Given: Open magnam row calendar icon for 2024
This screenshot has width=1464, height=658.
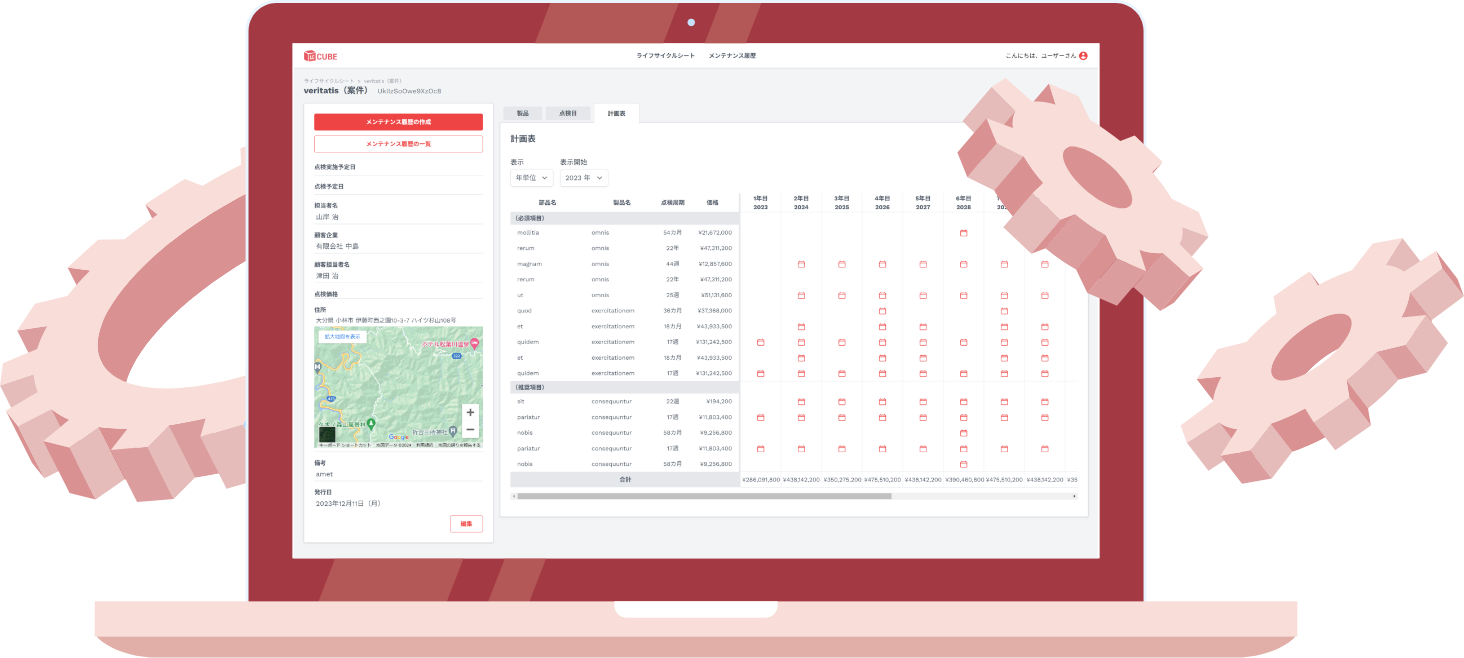Looking at the screenshot, I should click(x=801, y=264).
